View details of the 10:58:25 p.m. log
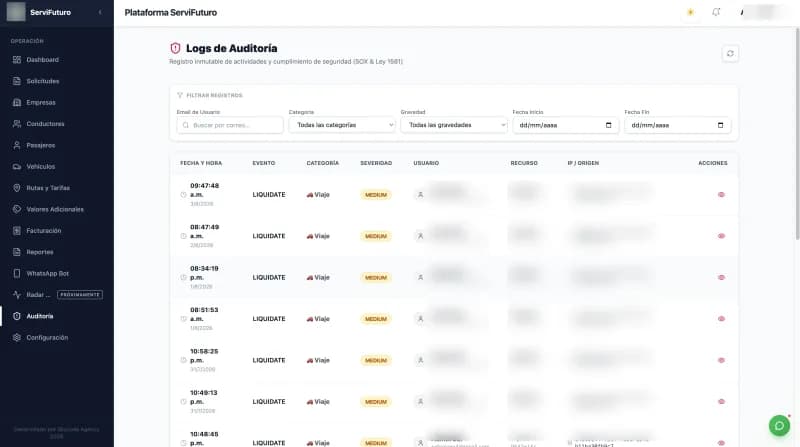The height and width of the screenshot is (447, 800). pos(721,360)
